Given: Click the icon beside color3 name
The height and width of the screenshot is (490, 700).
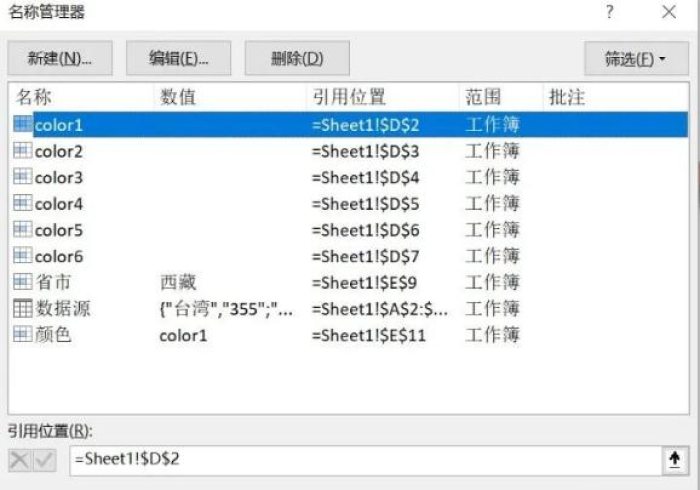Looking at the screenshot, I should [x=22, y=177].
